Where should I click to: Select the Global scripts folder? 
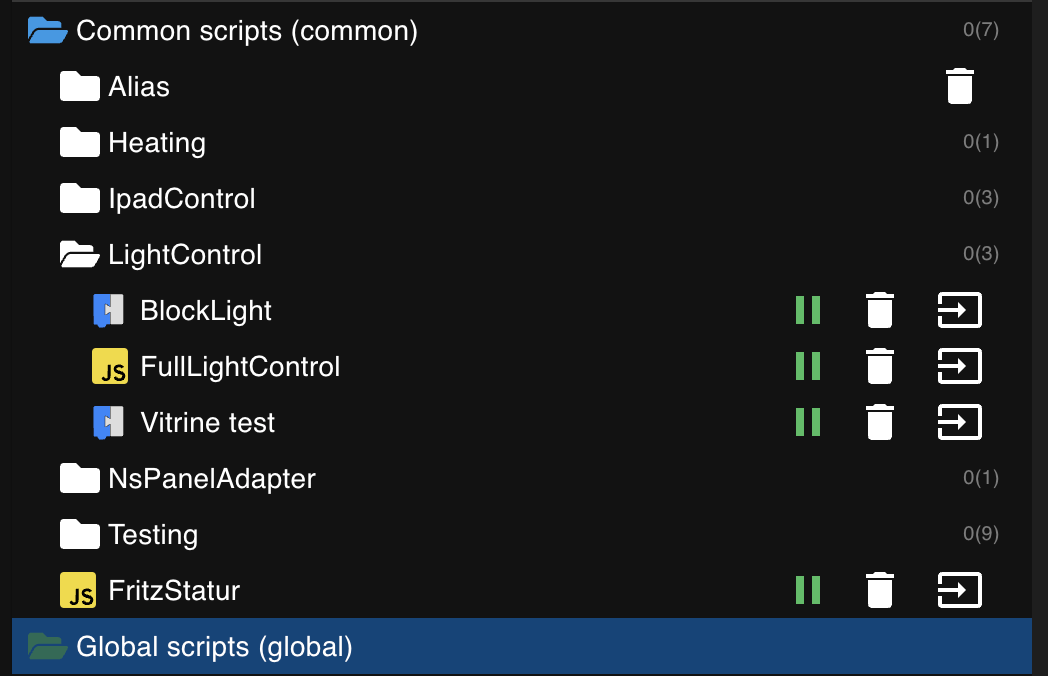click(214, 647)
